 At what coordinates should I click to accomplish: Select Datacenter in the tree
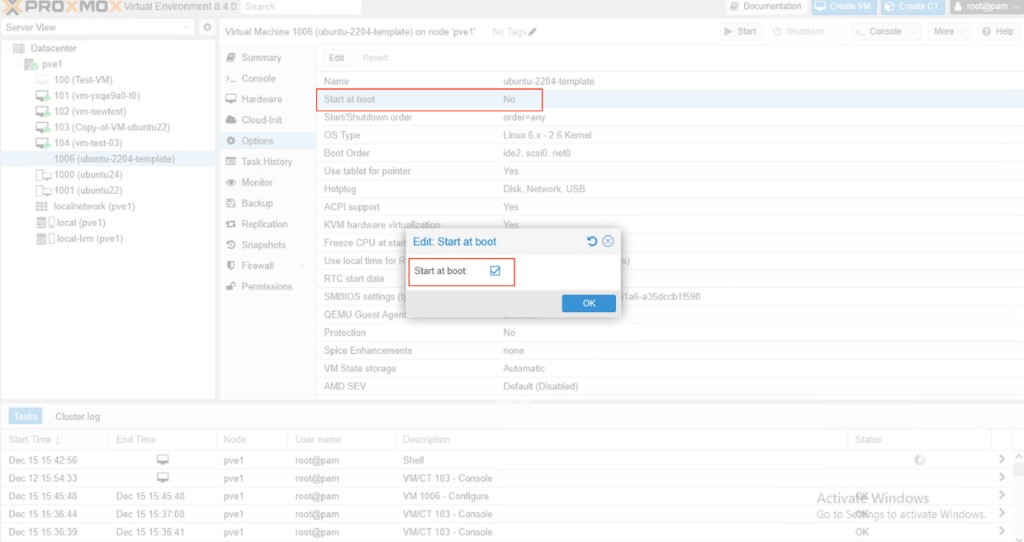click(x=54, y=48)
